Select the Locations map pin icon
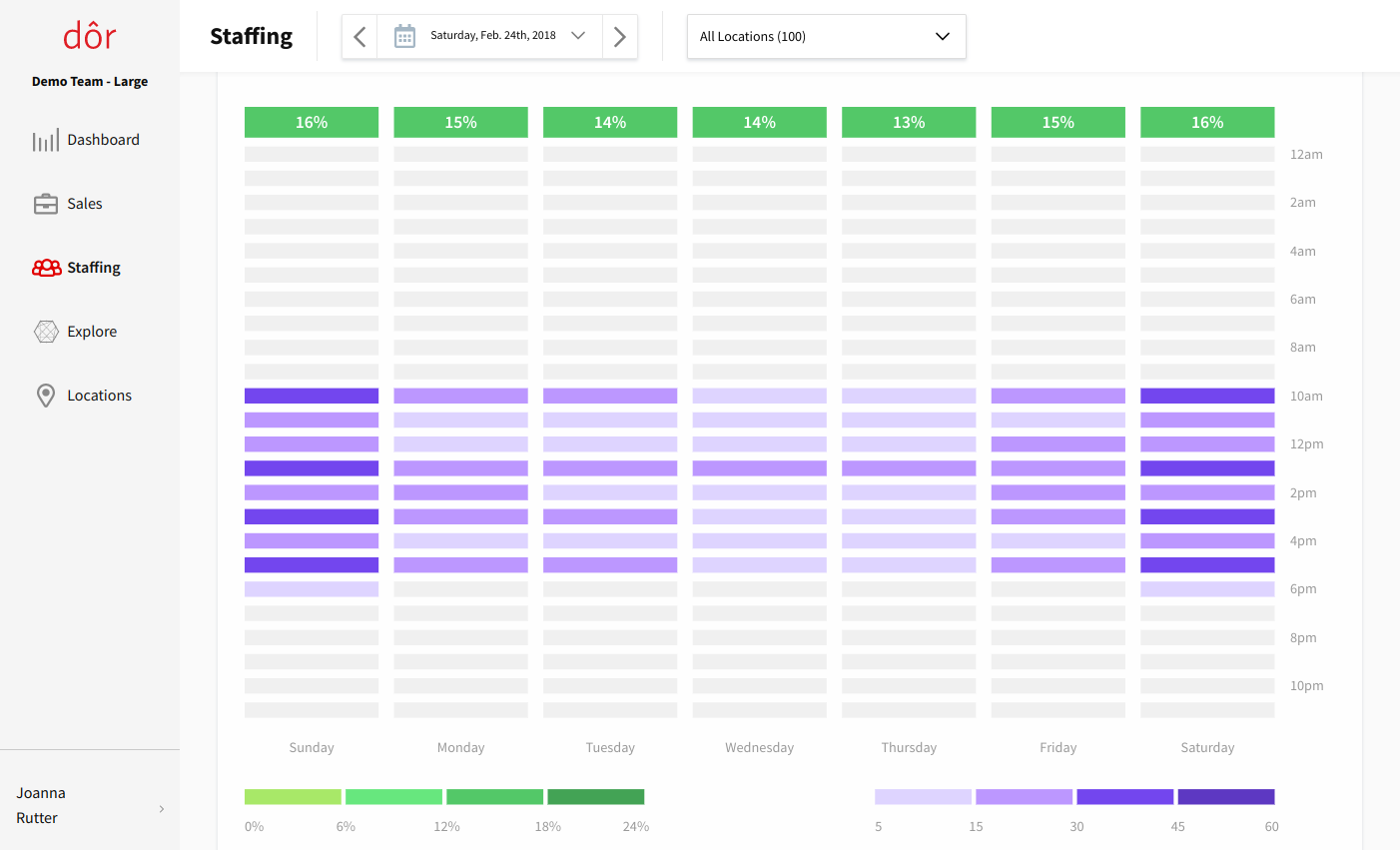Screen dimensions: 1400x850 (x=46, y=395)
